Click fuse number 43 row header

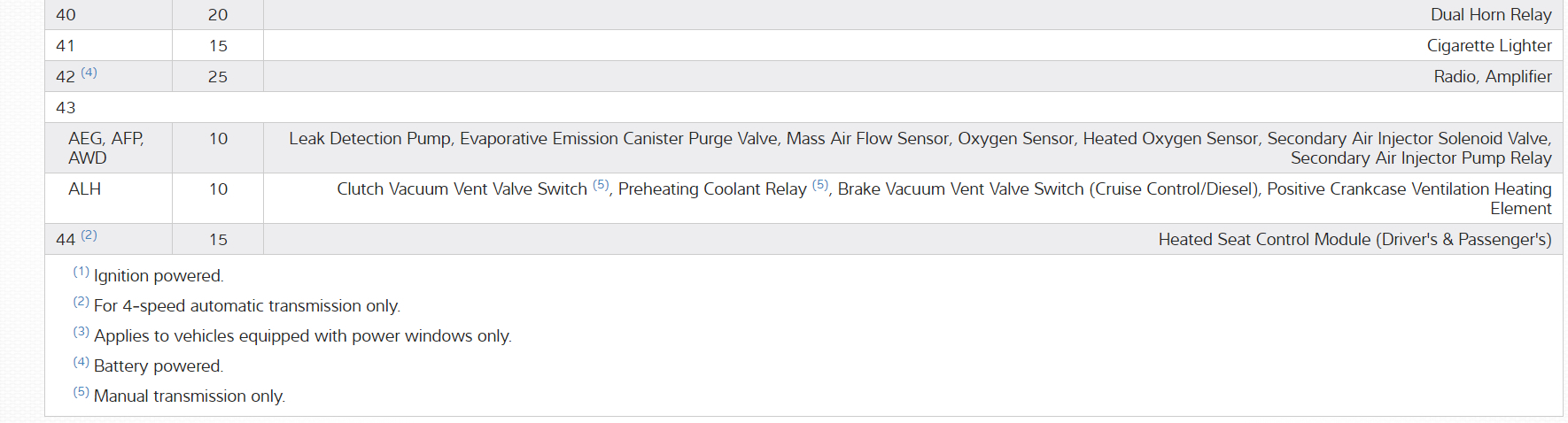(66, 108)
